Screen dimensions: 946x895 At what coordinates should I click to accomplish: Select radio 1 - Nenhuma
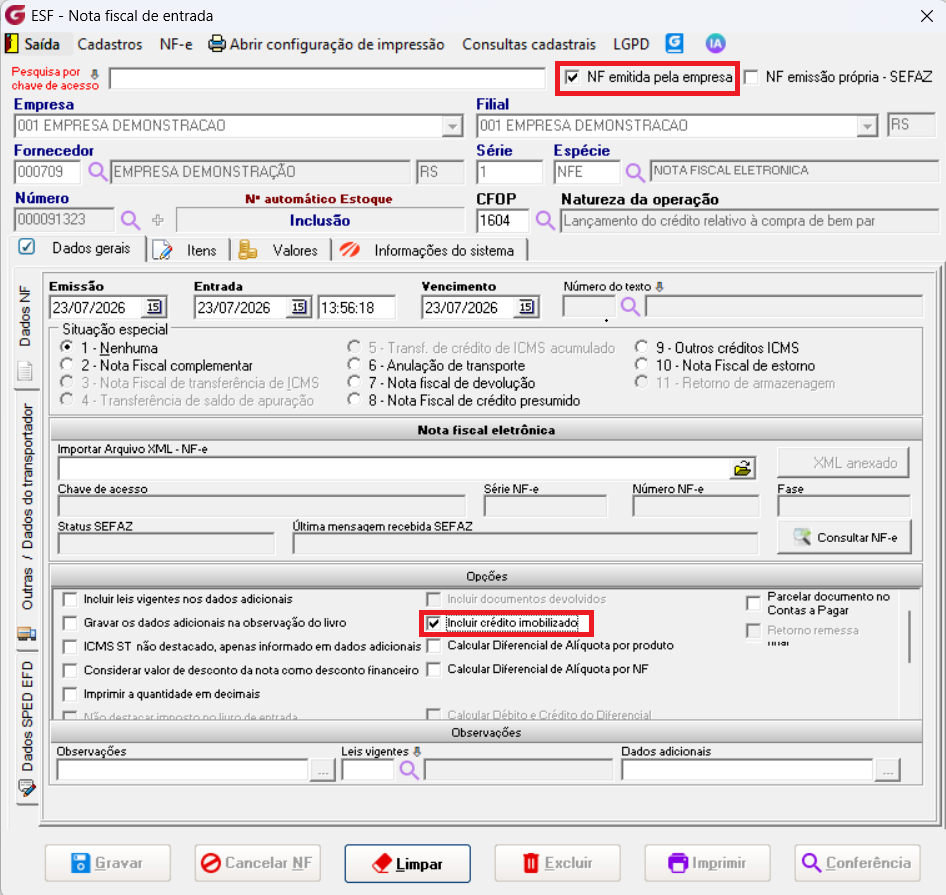(x=67, y=347)
